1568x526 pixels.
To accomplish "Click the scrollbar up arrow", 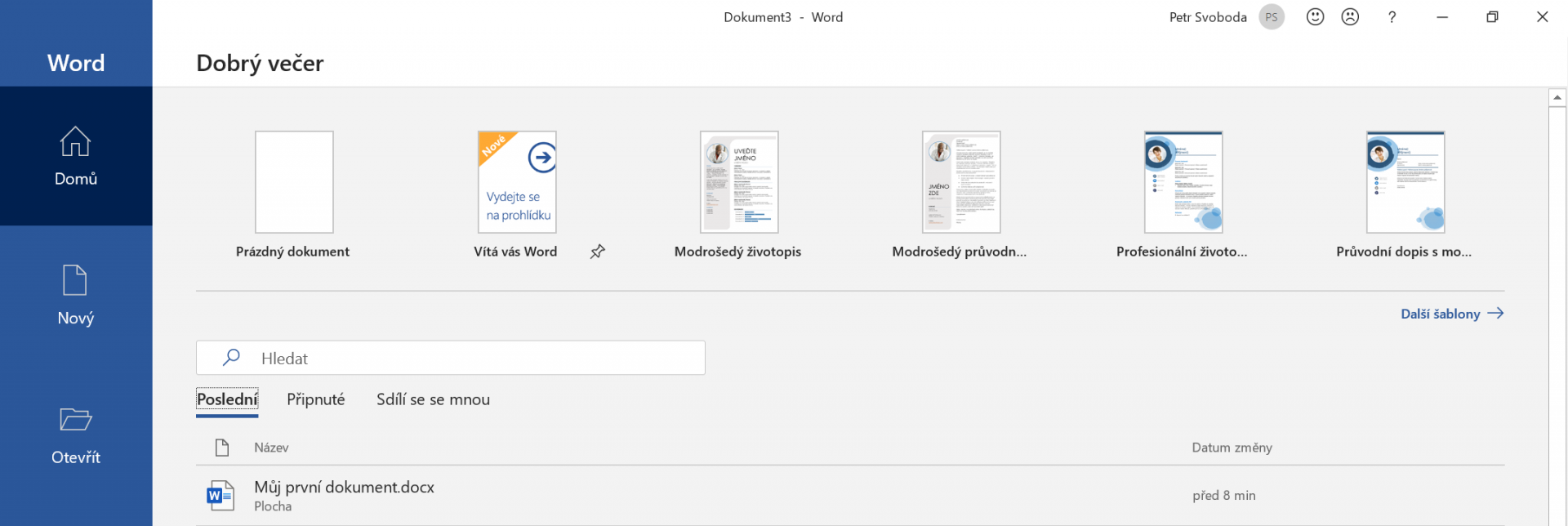I will click(x=1557, y=97).
